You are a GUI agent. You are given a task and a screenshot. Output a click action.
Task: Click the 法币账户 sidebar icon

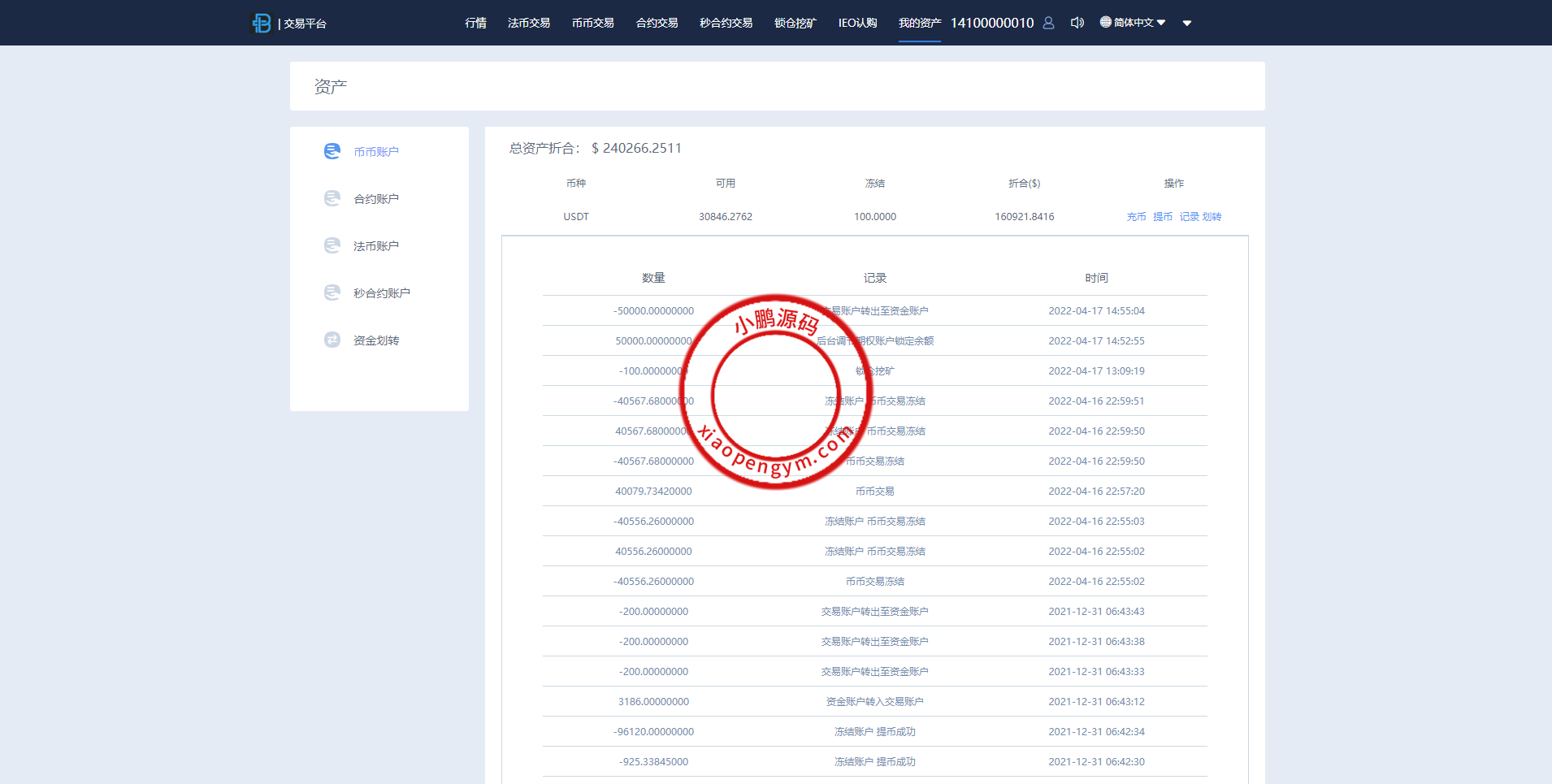coord(332,245)
